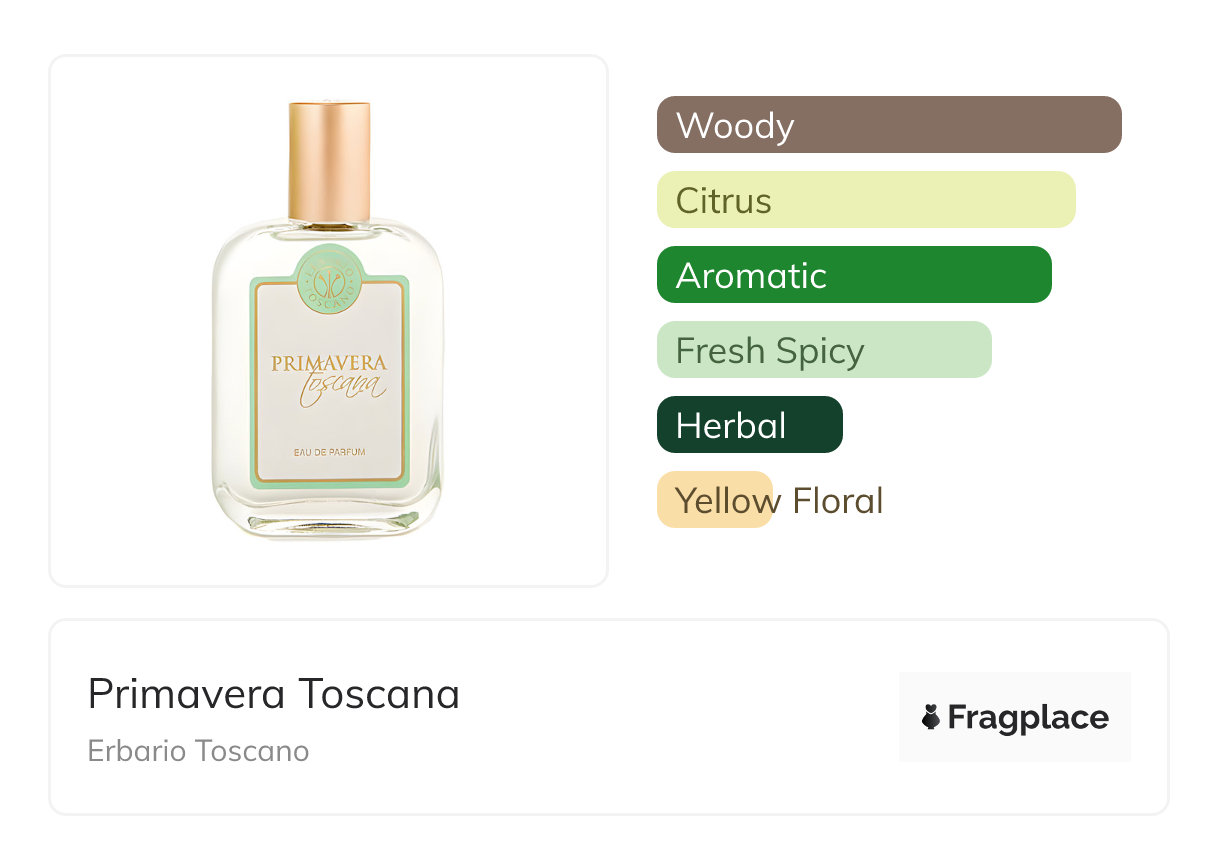Screen dimensions: 1218x864
Task: Open the Erbario Toscano brand link
Action: 198,750
